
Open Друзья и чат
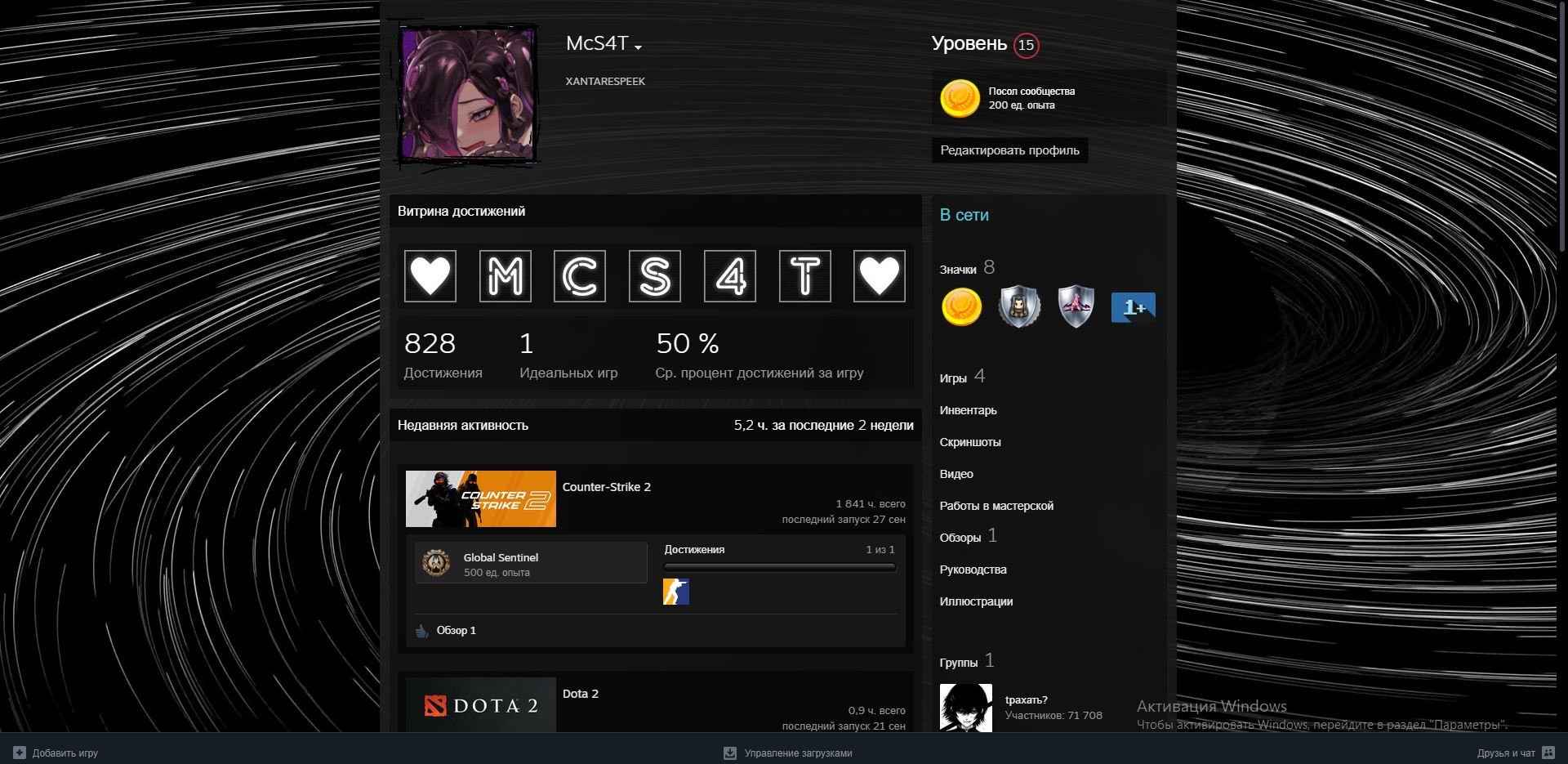click(x=1506, y=753)
